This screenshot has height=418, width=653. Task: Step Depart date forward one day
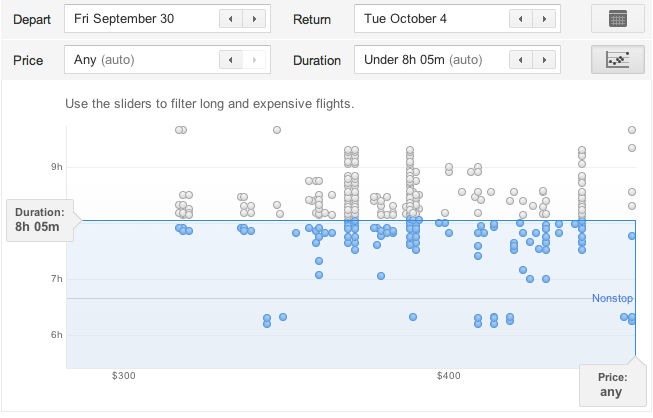(x=255, y=19)
